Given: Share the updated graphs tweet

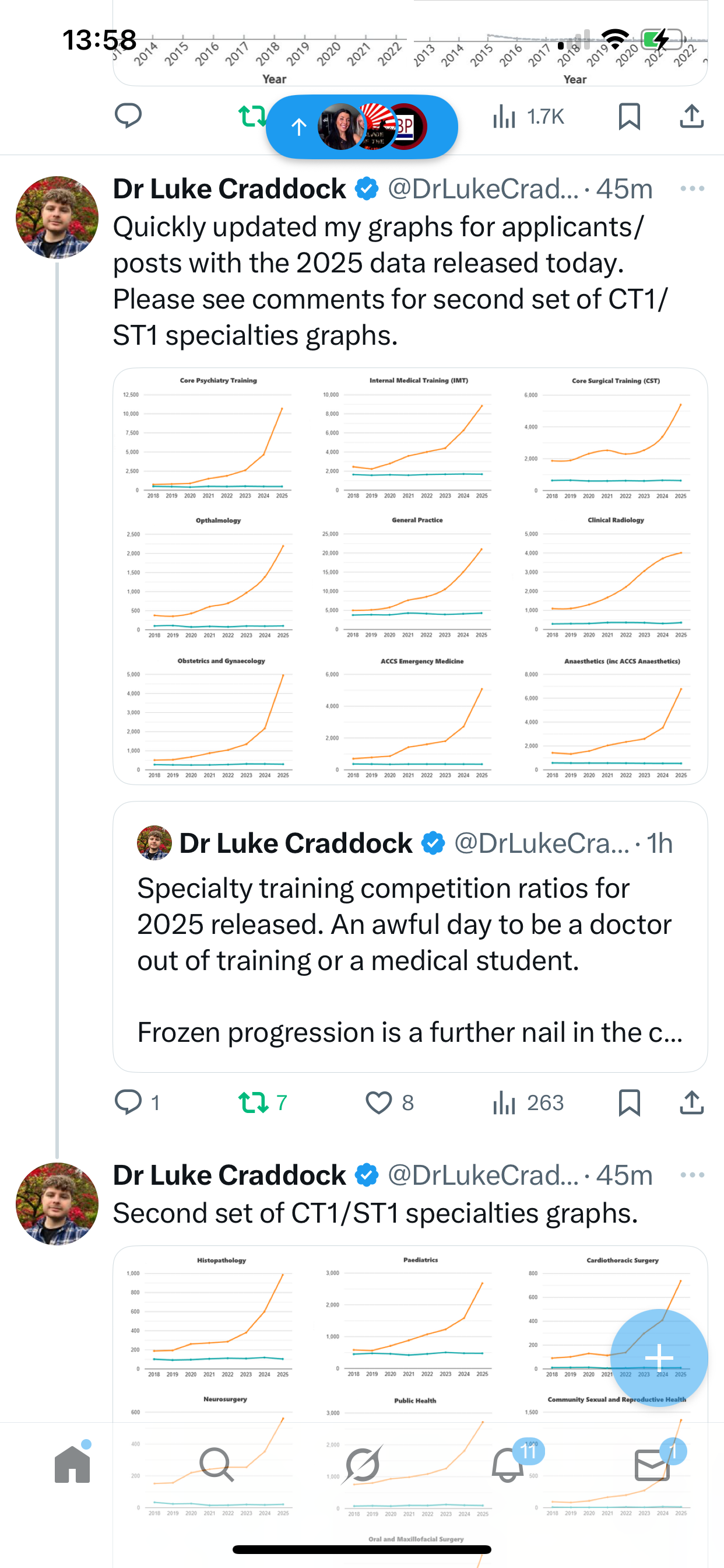Looking at the screenshot, I should pyautogui.click(x=692, y=1102).
